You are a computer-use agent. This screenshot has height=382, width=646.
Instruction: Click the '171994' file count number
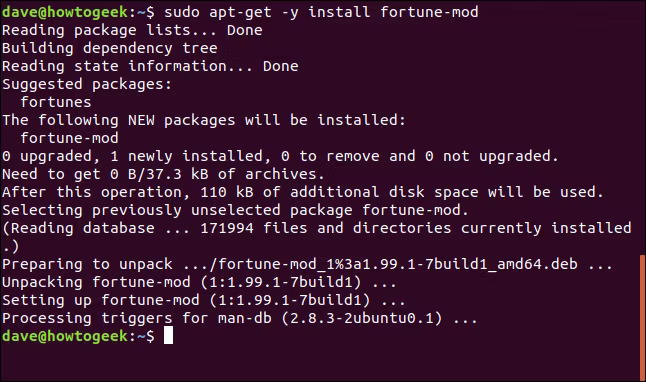coord(227,228)
